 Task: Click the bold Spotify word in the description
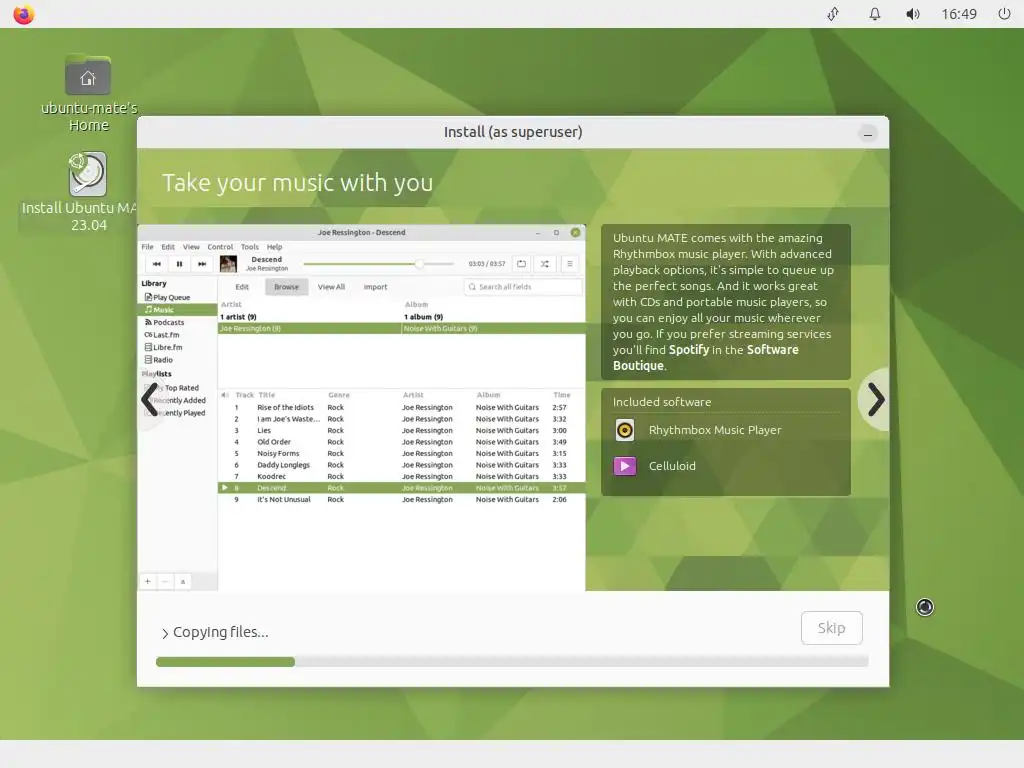pos(688,349)
